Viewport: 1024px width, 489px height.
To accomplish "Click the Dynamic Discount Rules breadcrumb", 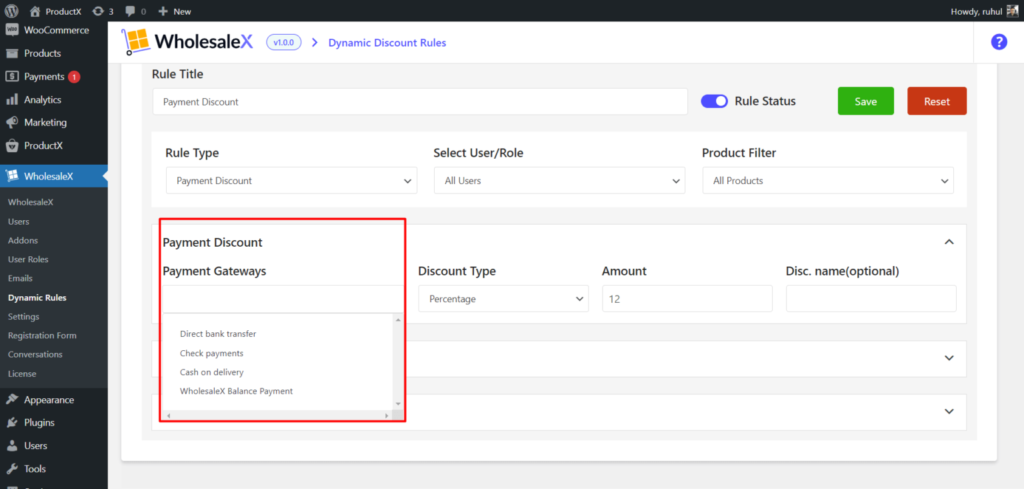I will click(x=387, y=43).
